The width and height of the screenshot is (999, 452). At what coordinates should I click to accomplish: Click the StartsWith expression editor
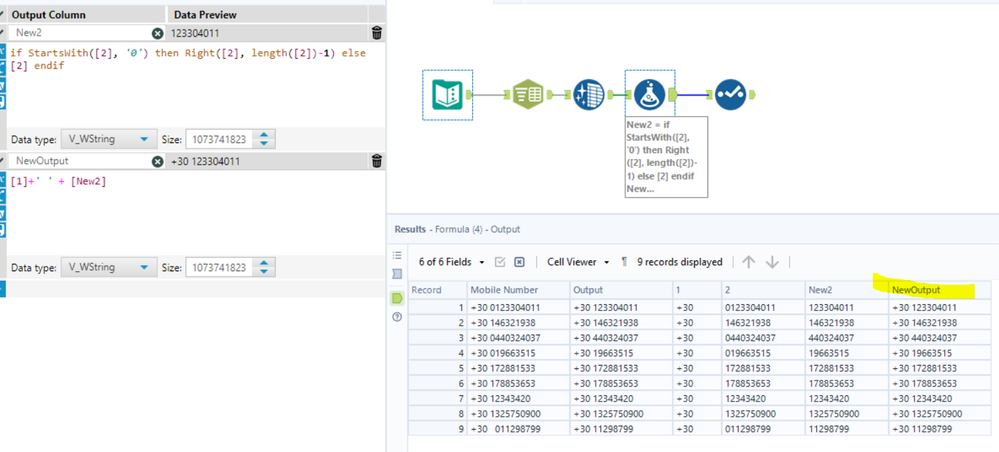(x=196, y=85)
